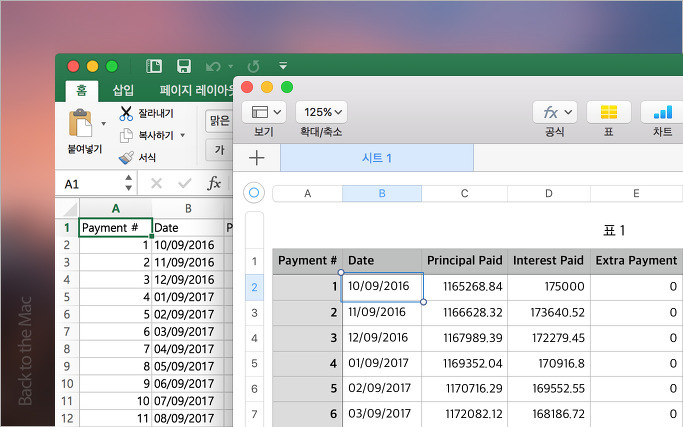This screenshot has width=683, height=427.
Task: Click Excel cell 08/09/2017 in row 12
Action: pyautogui.click(x=188, y=418)
